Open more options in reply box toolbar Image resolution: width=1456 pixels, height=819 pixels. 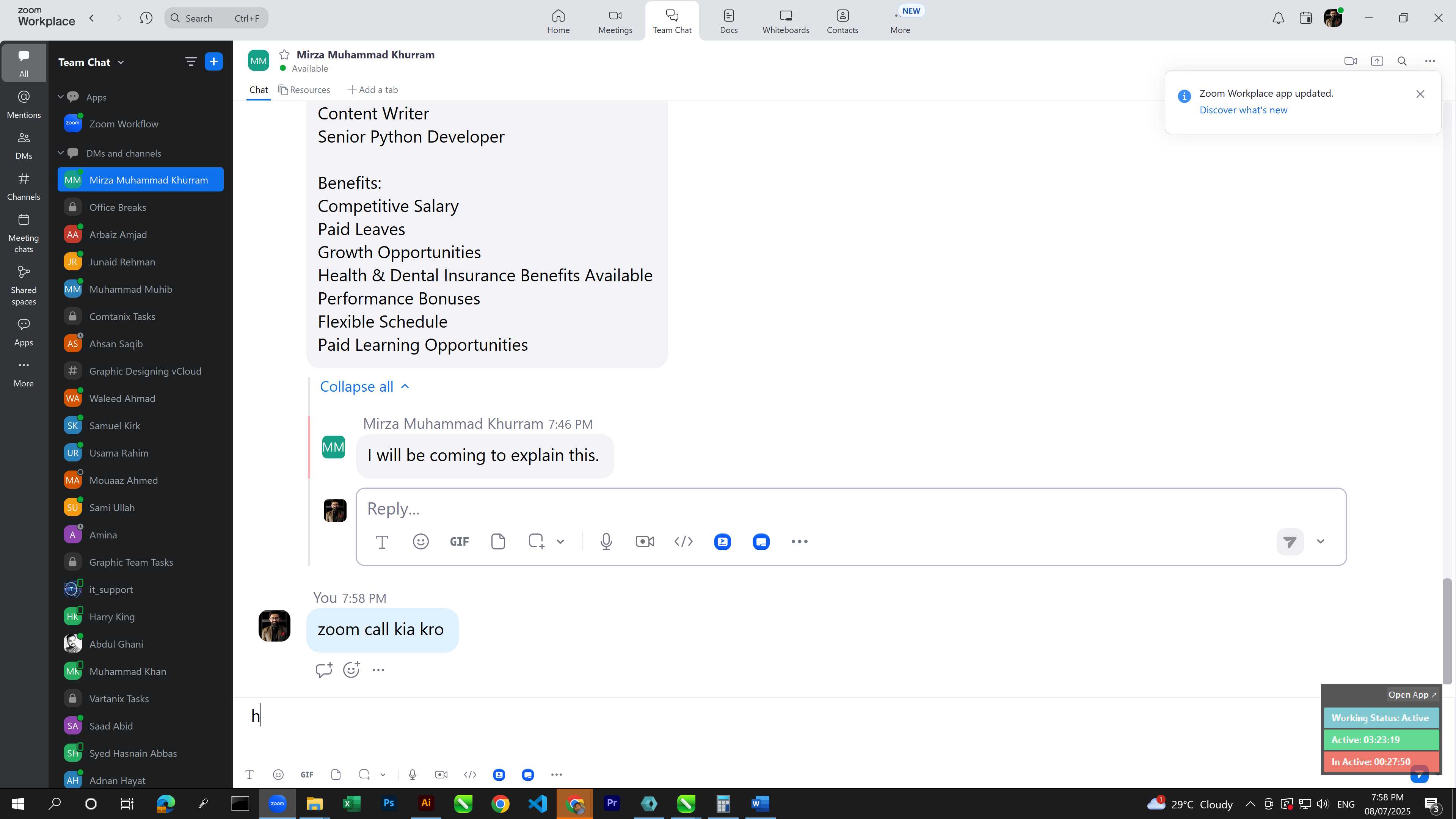[x=799, y=541]
